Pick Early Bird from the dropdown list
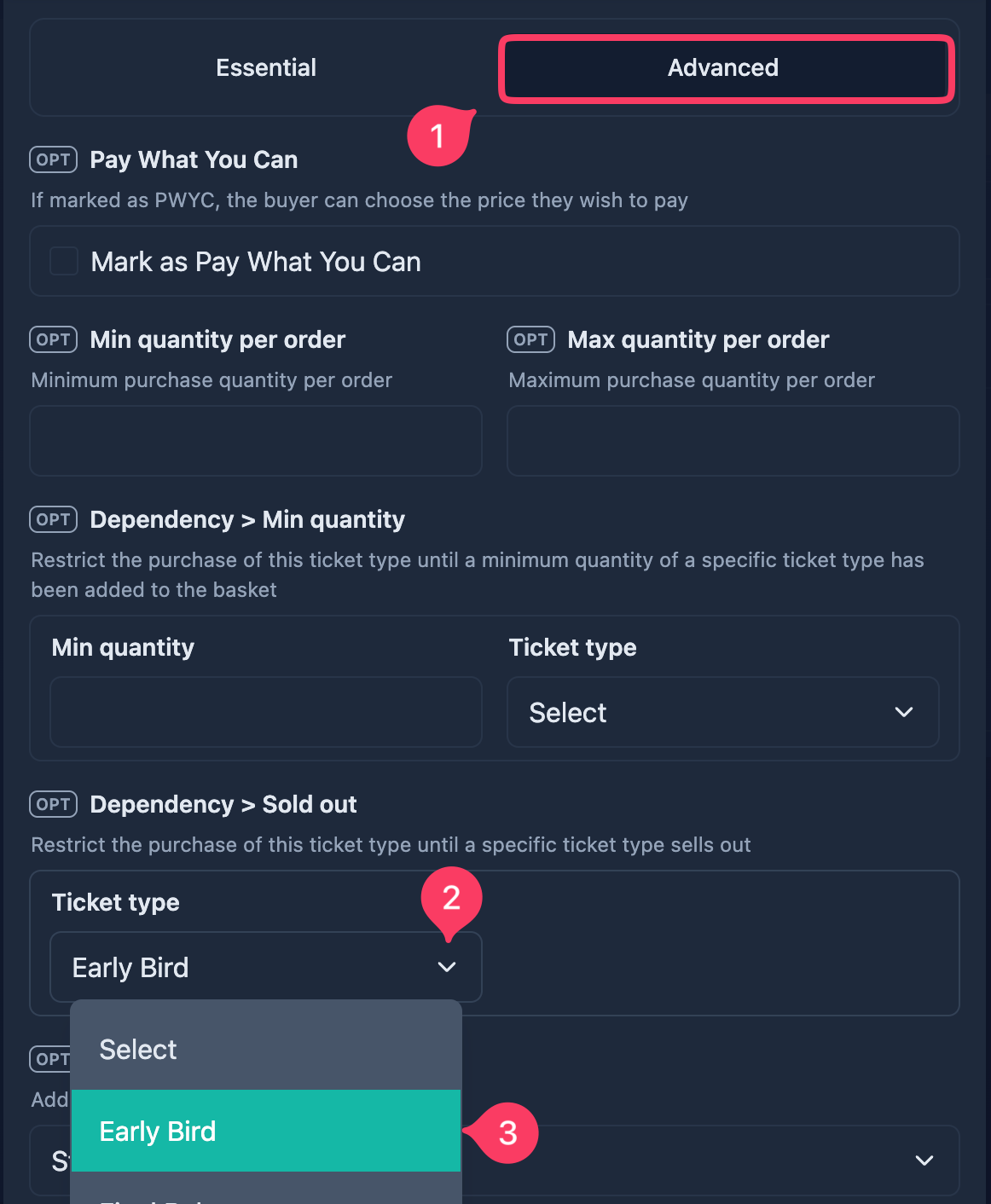Viewport: 991px width, 1204px height. pos(266,1131)
